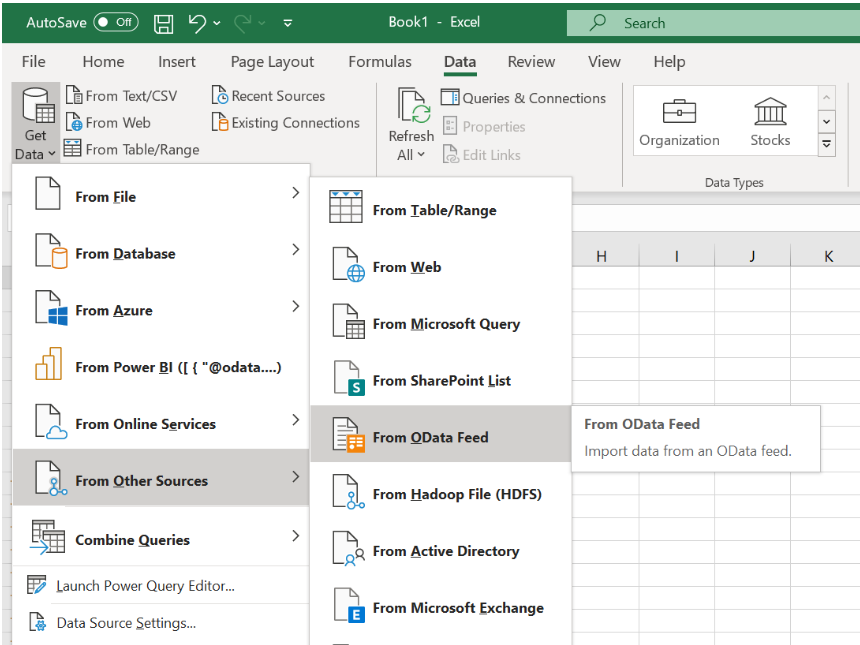The width and height of the screenshot is (860, 645).
Task: Click From Web in the ribbon
Action: (x=108, y=122)
